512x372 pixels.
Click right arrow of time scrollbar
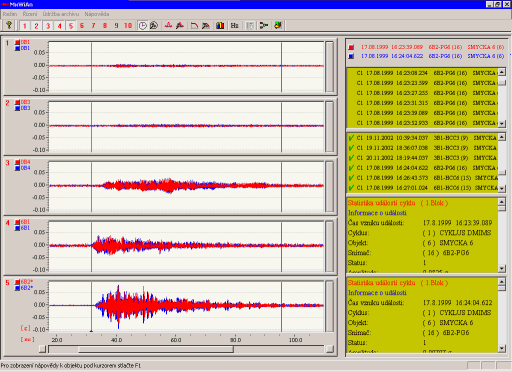(329, 349)
